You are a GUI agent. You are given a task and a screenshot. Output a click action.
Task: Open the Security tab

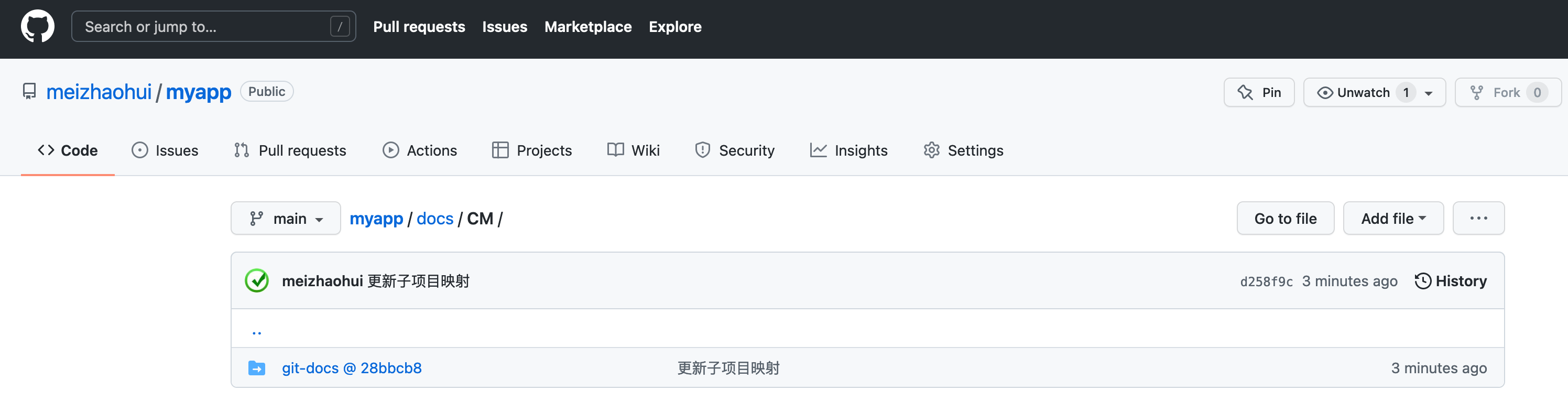[x=735, y=150]
